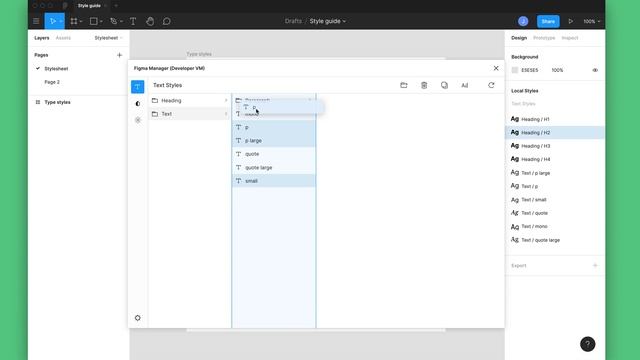Switch to the Prototype tab

tap(544, 38)
